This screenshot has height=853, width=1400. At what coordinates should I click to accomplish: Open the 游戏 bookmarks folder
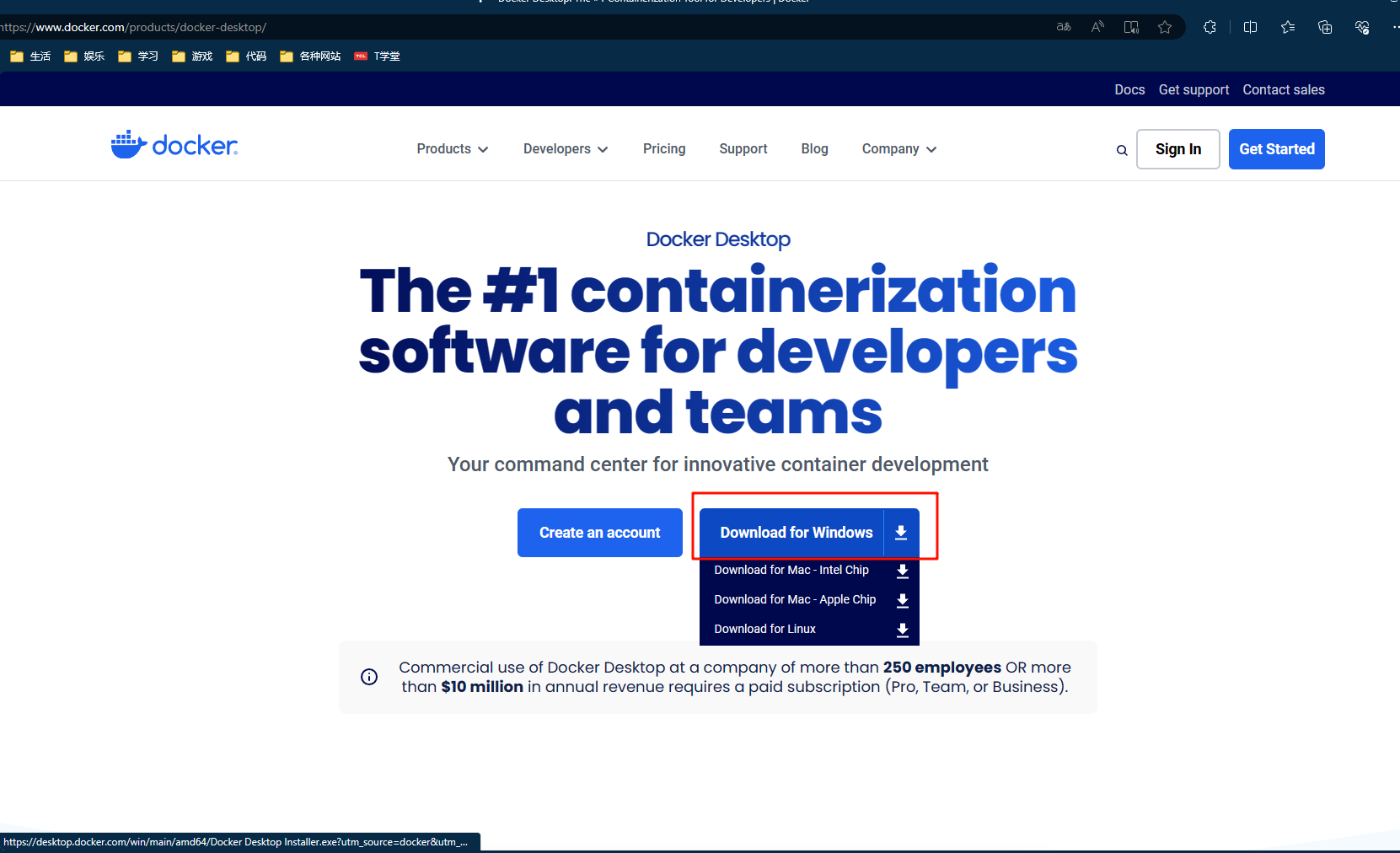(192, 56)
